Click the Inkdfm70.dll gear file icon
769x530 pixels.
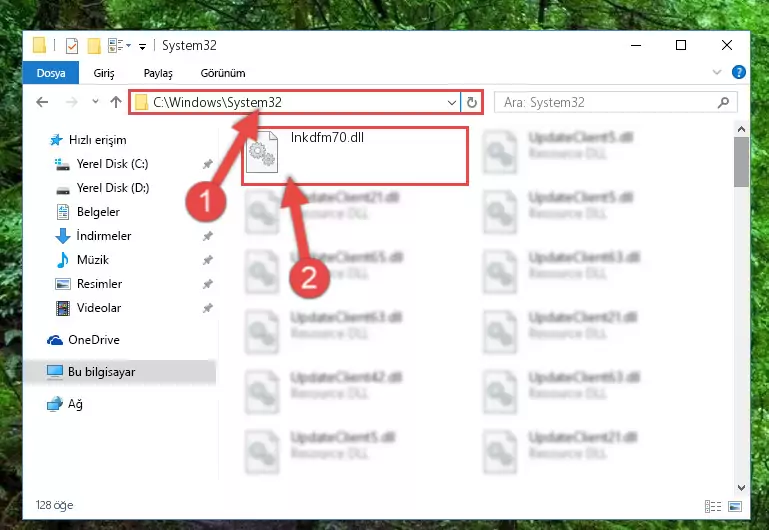[262, 152]
